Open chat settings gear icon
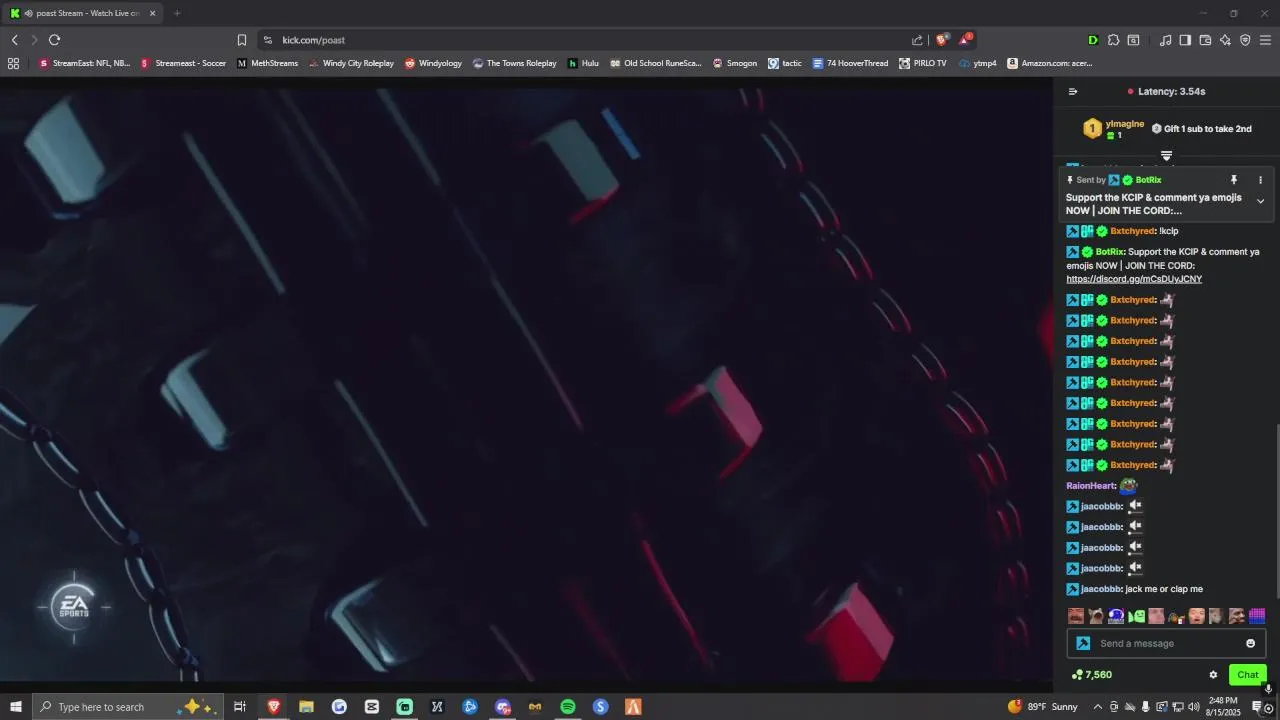Image resolution: width=1280 pixels, height=720 pixels. click(1213, 675)
